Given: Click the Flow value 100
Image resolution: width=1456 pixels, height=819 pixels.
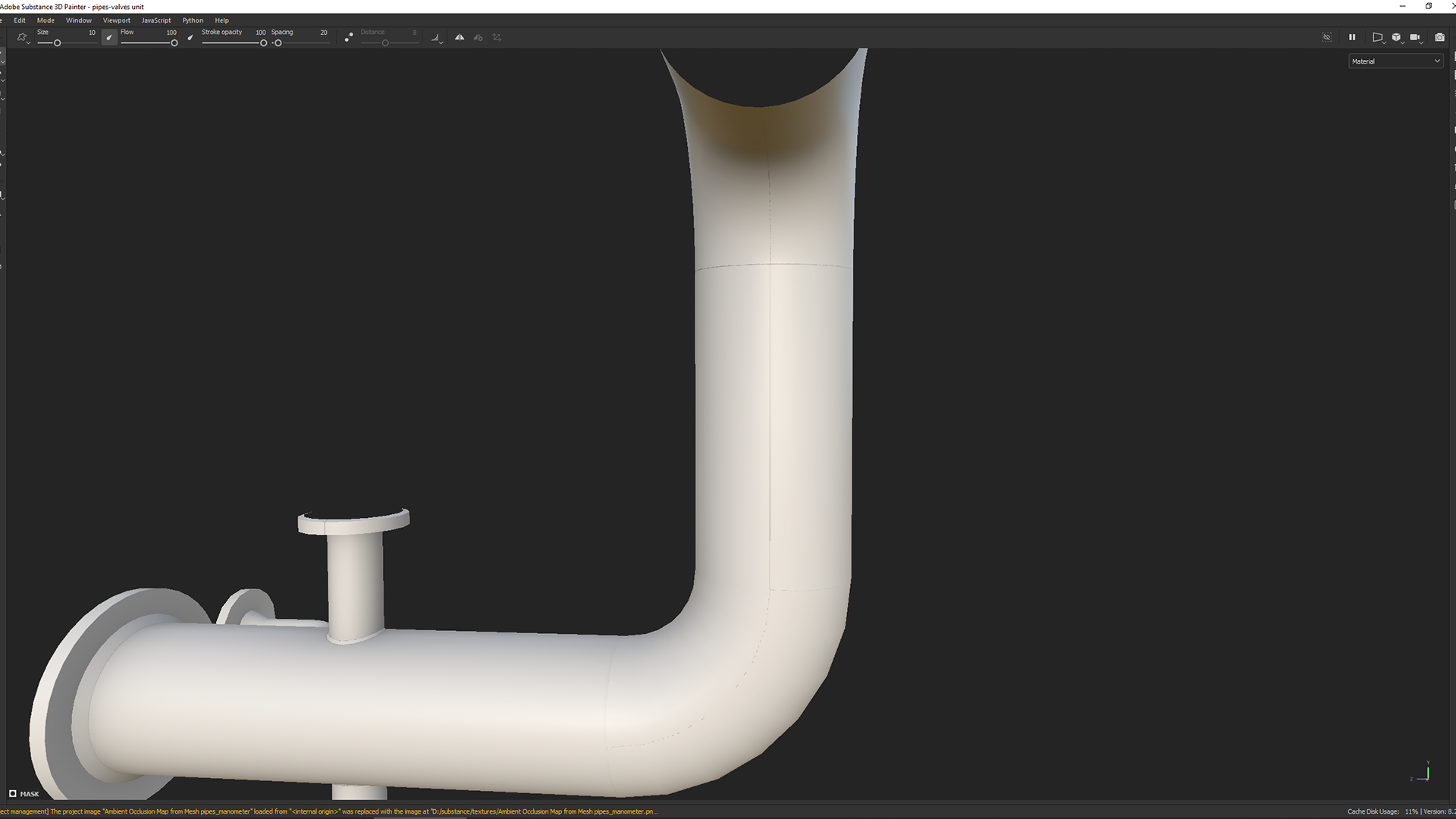Looking at the screenshot, I should click(x=171, y=33).
